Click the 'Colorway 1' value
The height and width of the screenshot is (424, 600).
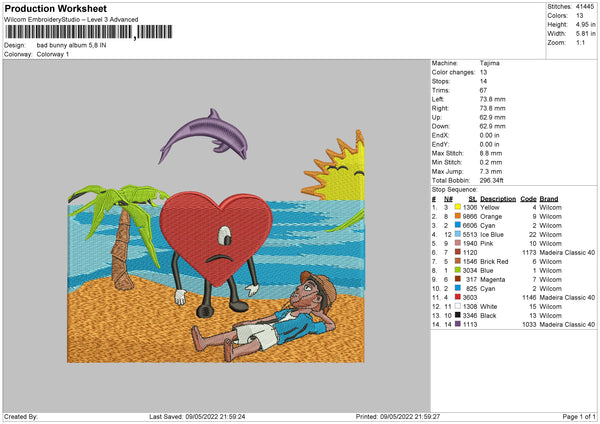coord(53,54)
